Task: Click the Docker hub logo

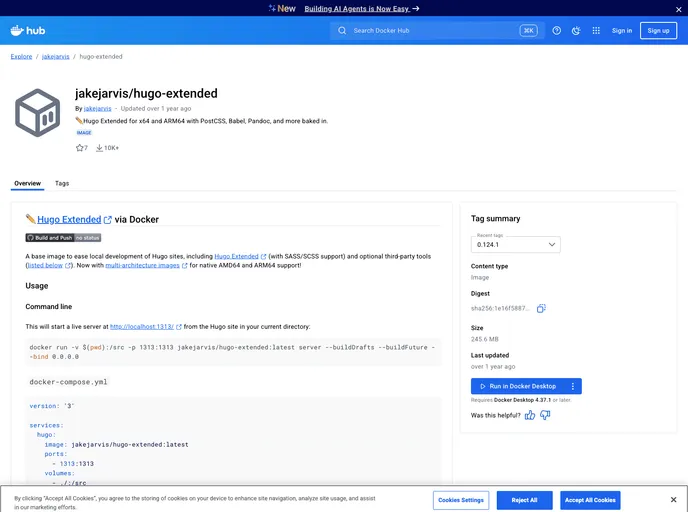Action: point(28,30)
